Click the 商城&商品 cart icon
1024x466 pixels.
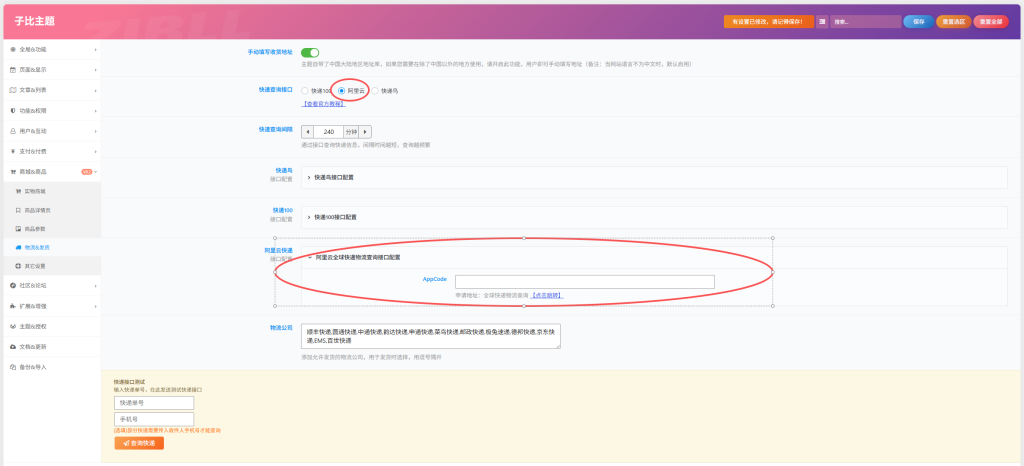tap(13, 172)
